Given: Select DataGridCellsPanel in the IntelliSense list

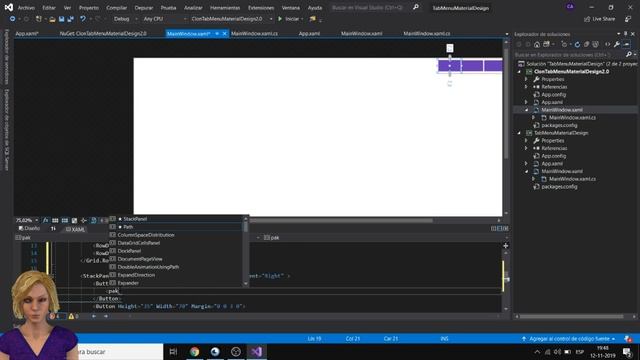Looking at the screenshot, I should (x=139, y=243).
